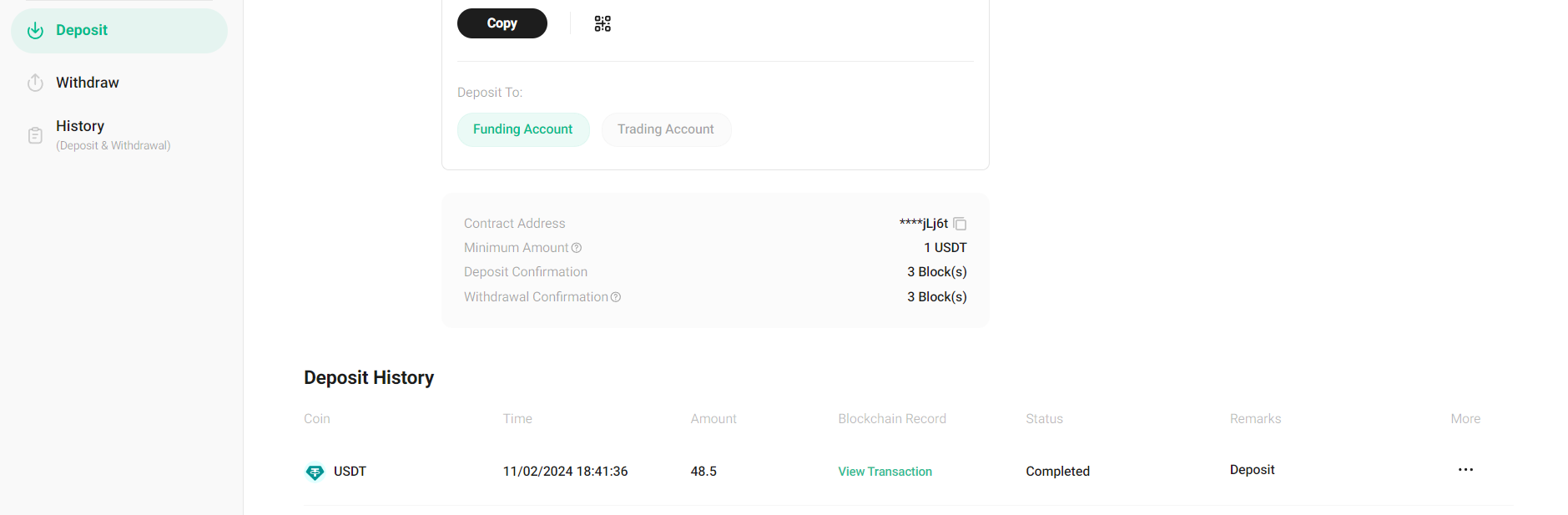Click the masked contract address ****jLj6t
This screenshot has width=1568, height=515.
point(924,224)
